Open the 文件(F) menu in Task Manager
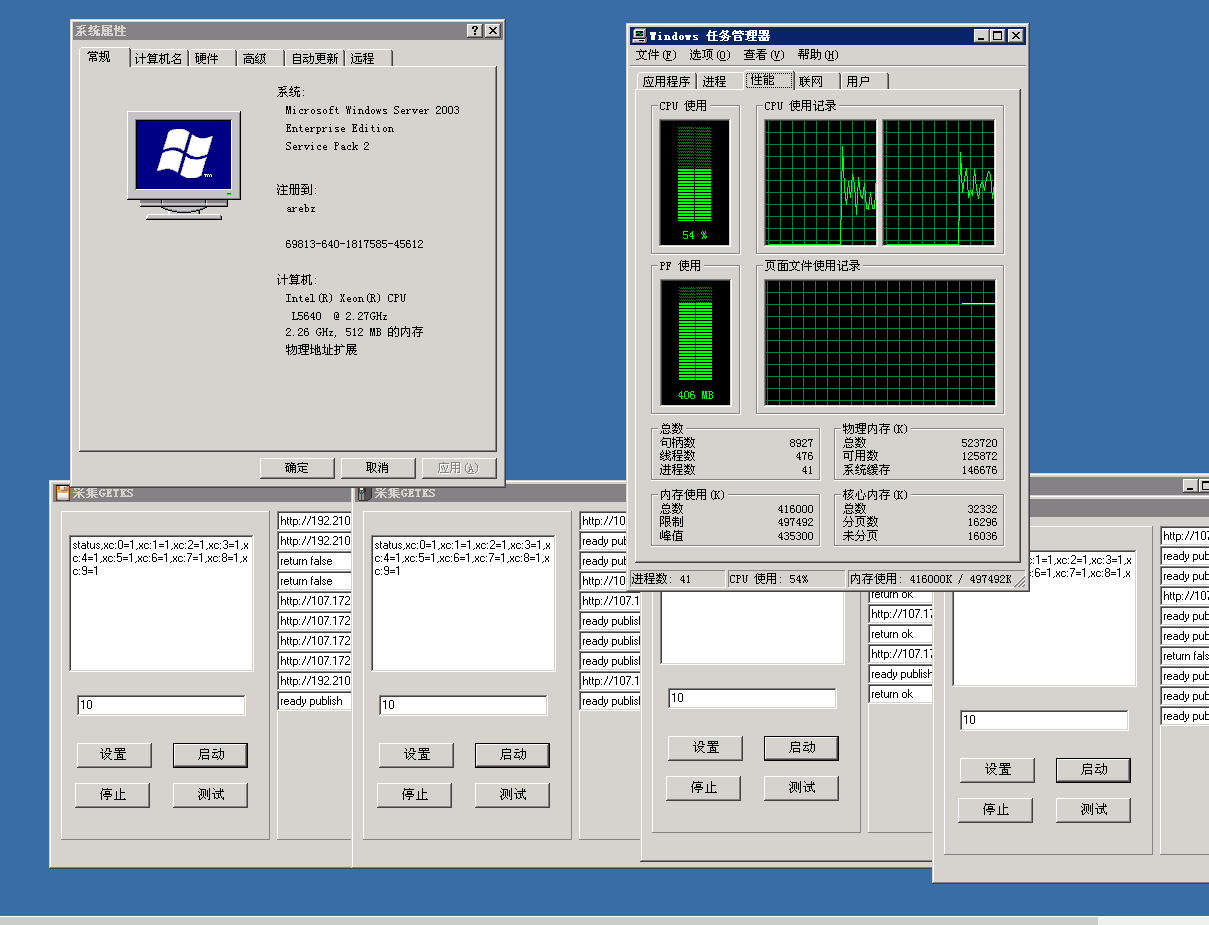The height and width of the screenshot is (925, 1209). click(x=655, y=55)
